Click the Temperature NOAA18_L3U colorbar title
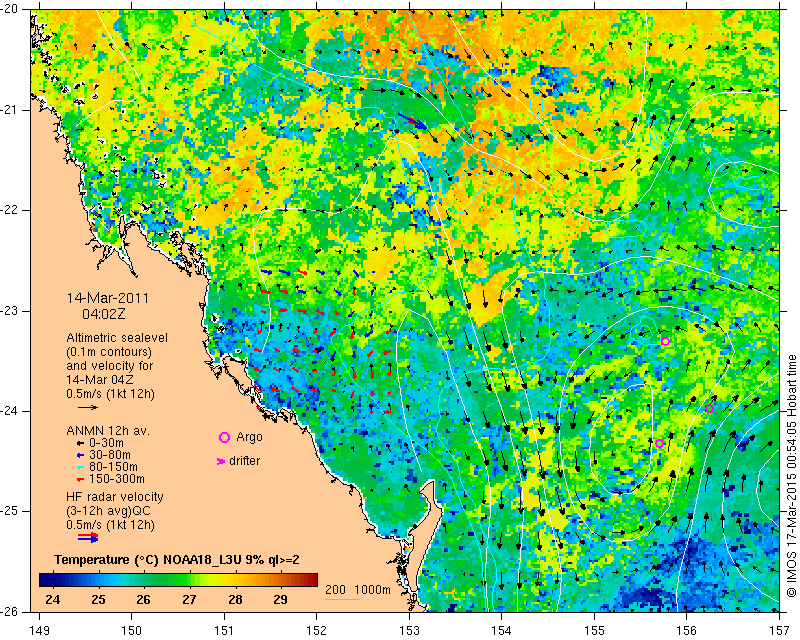Screen dimensions: 800x640 [x=177, y=560]
